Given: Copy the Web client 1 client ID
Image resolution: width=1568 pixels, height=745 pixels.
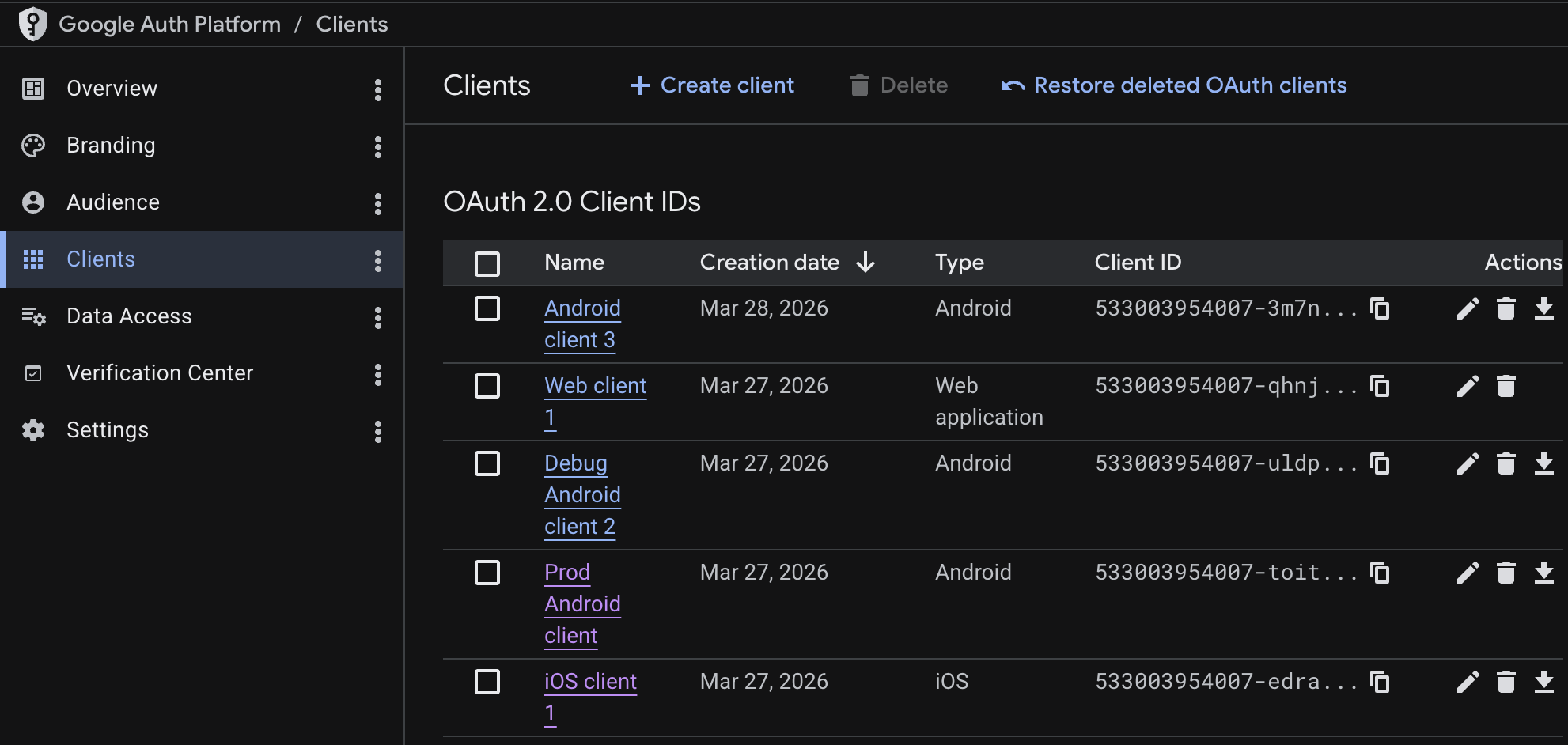Looking at the screenshot, I should pos(1380,386).
